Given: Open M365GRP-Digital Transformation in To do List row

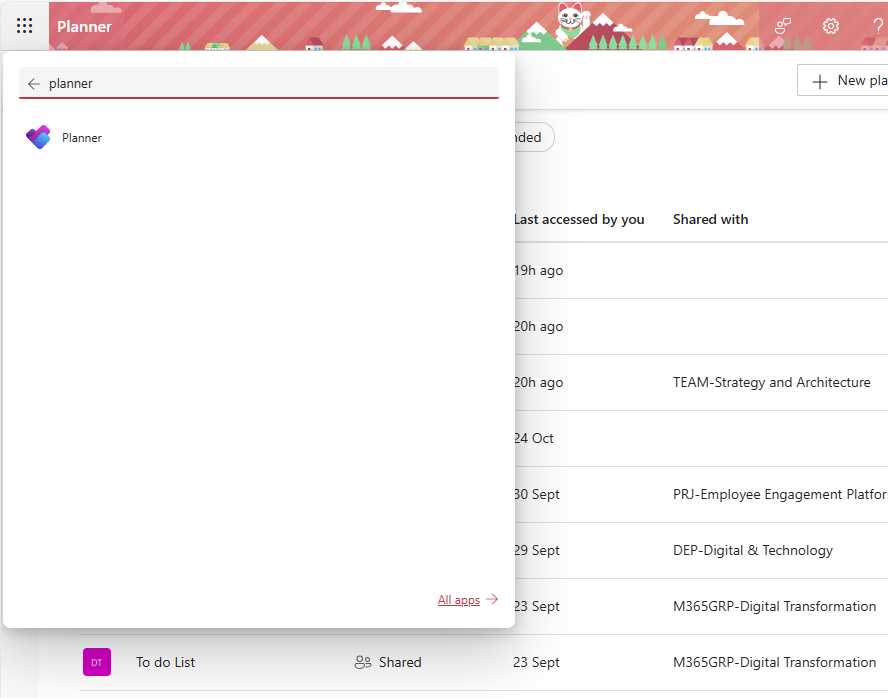Looking at the screenshot, I should click(x=774, y=662).
